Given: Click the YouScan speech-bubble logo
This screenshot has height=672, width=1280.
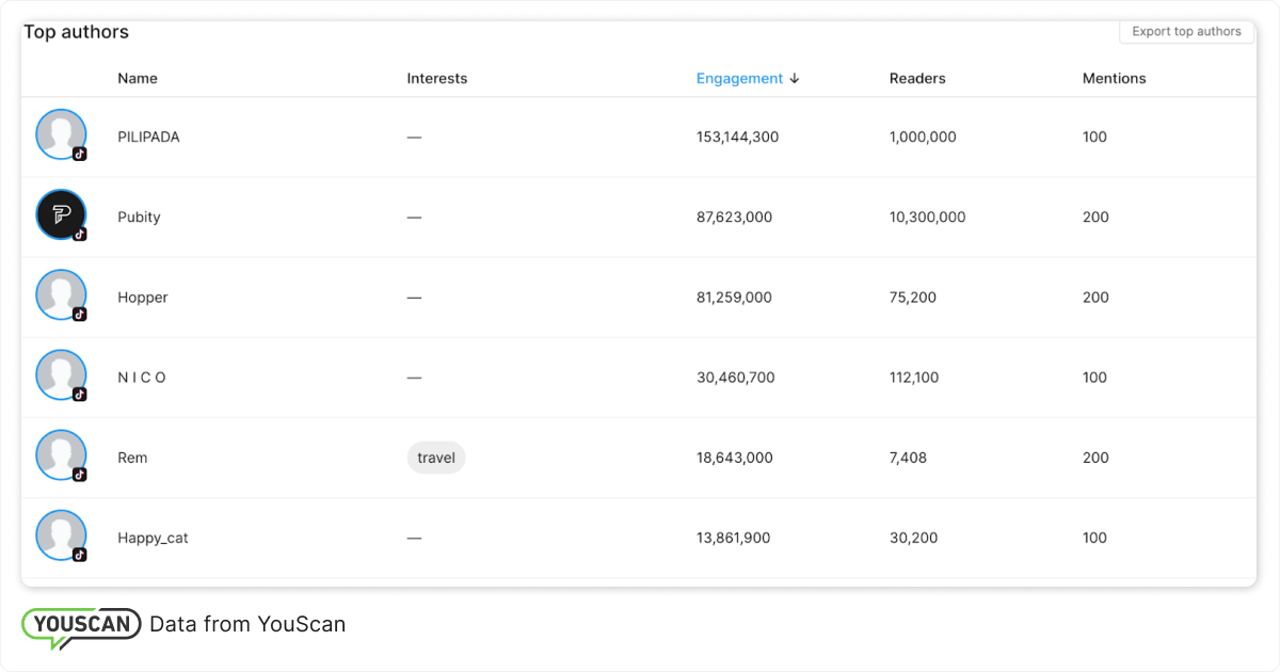Looking at the screenshot, I should tap(80, 623).
